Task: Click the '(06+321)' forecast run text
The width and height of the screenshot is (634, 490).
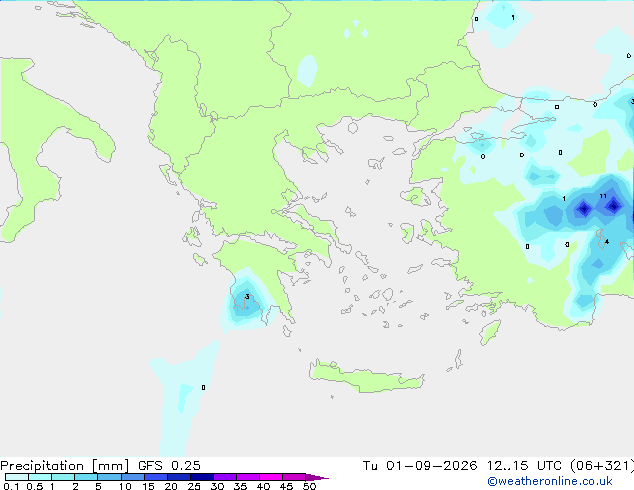Action: point(601,466)
